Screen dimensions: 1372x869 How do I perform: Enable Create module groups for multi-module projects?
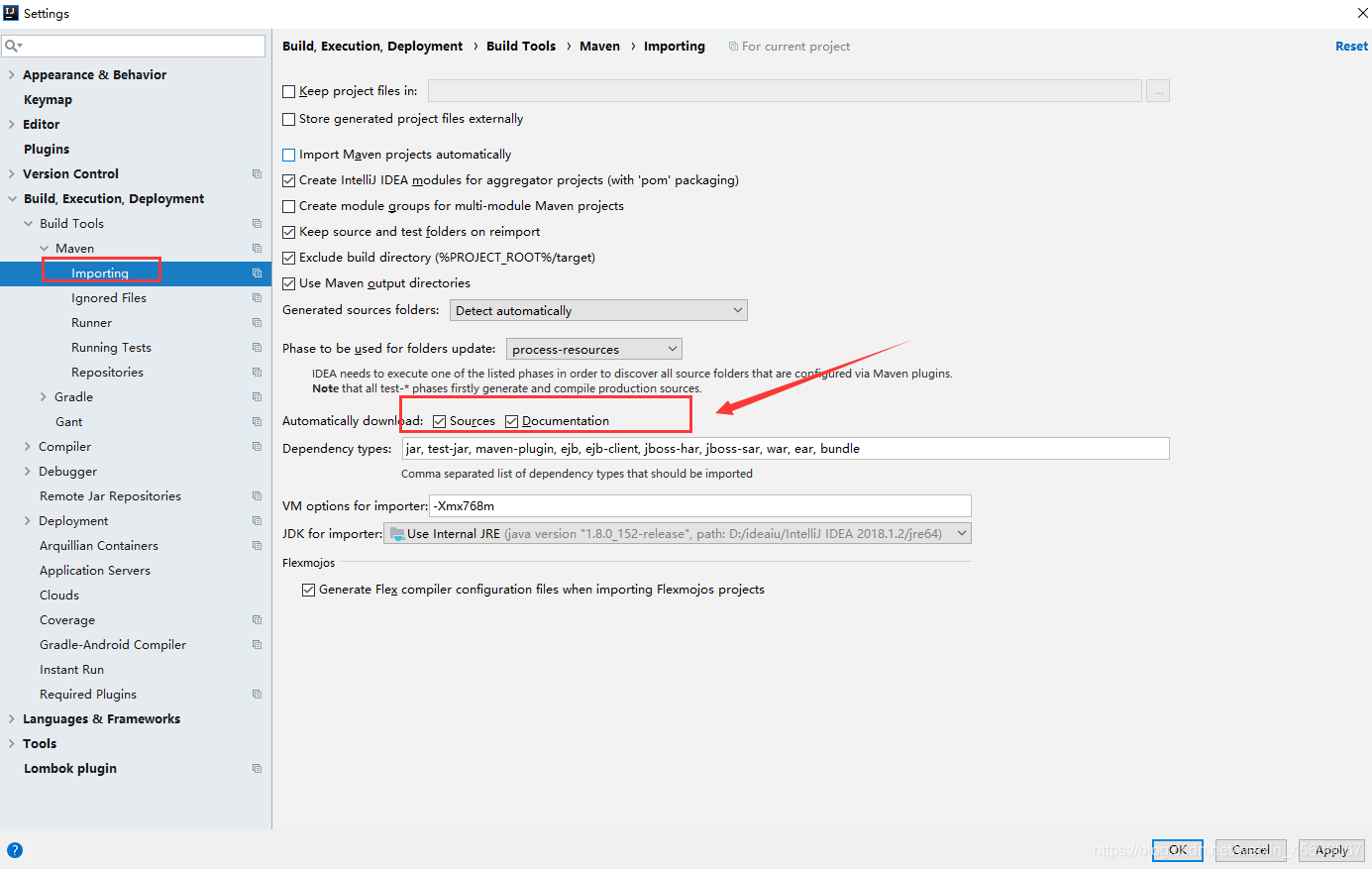[289, 206]
